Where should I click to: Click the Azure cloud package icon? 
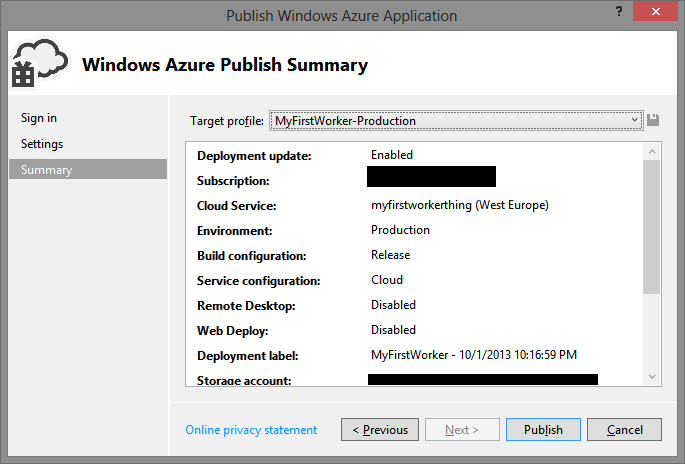(40, 63)
